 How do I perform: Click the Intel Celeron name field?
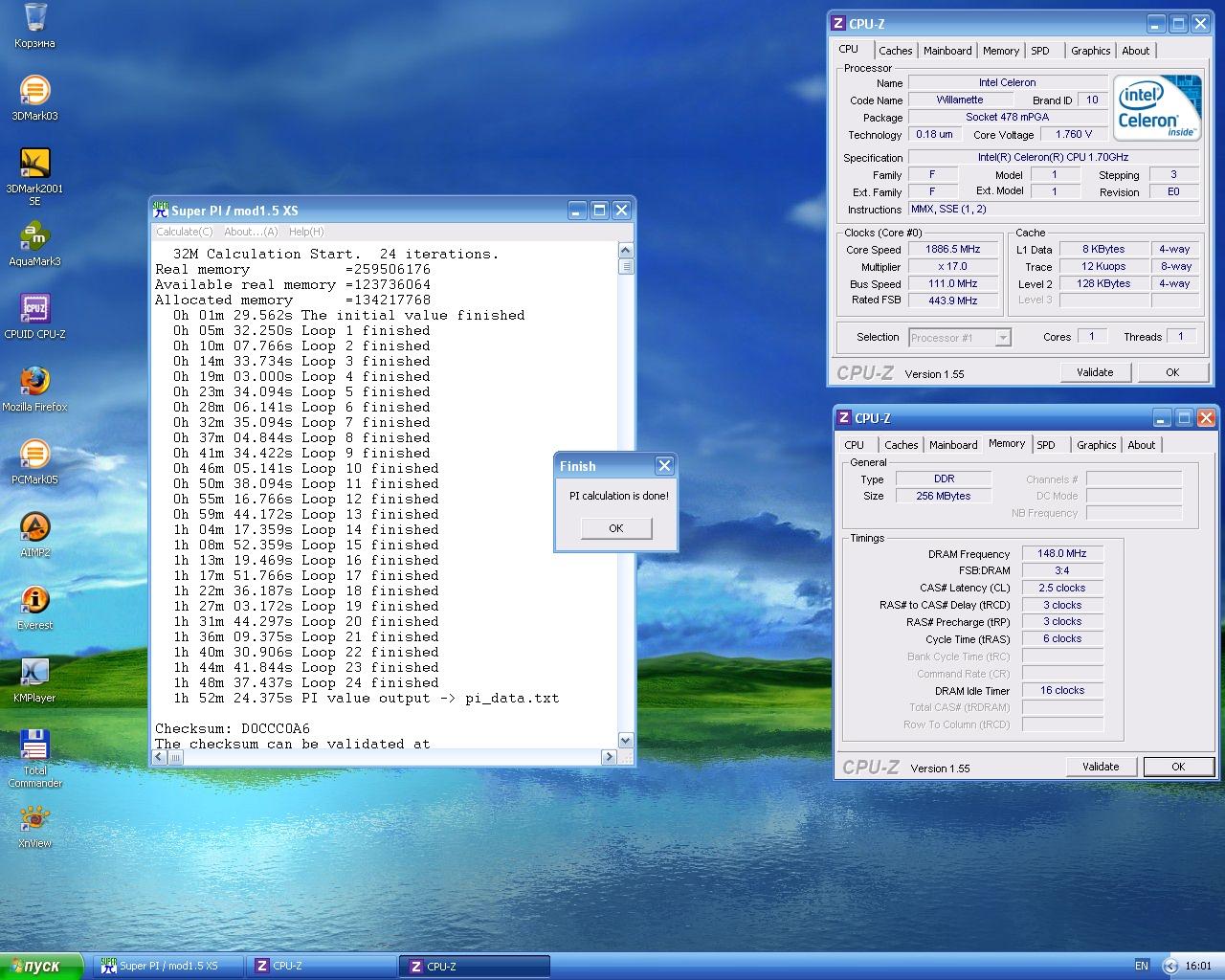pyautogui.click(x=1007, y=82)
